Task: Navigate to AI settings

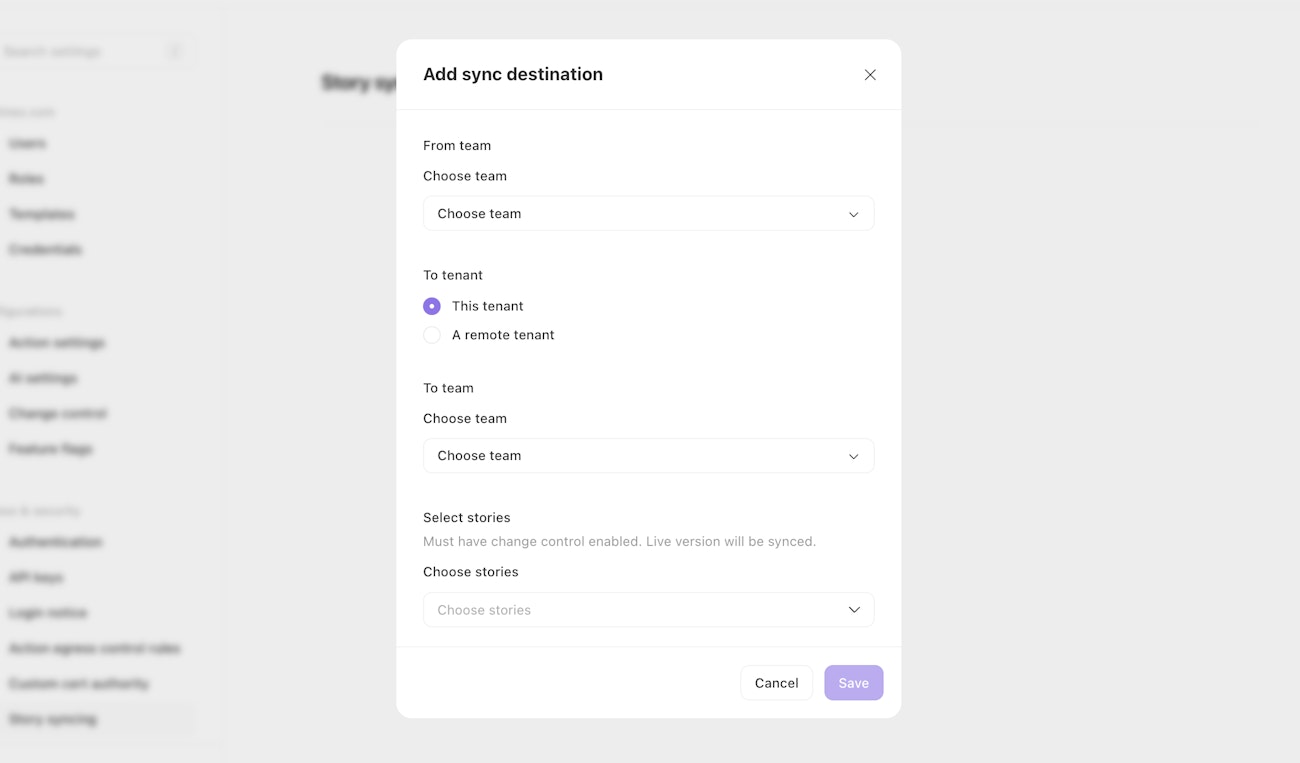Action: 43,378
